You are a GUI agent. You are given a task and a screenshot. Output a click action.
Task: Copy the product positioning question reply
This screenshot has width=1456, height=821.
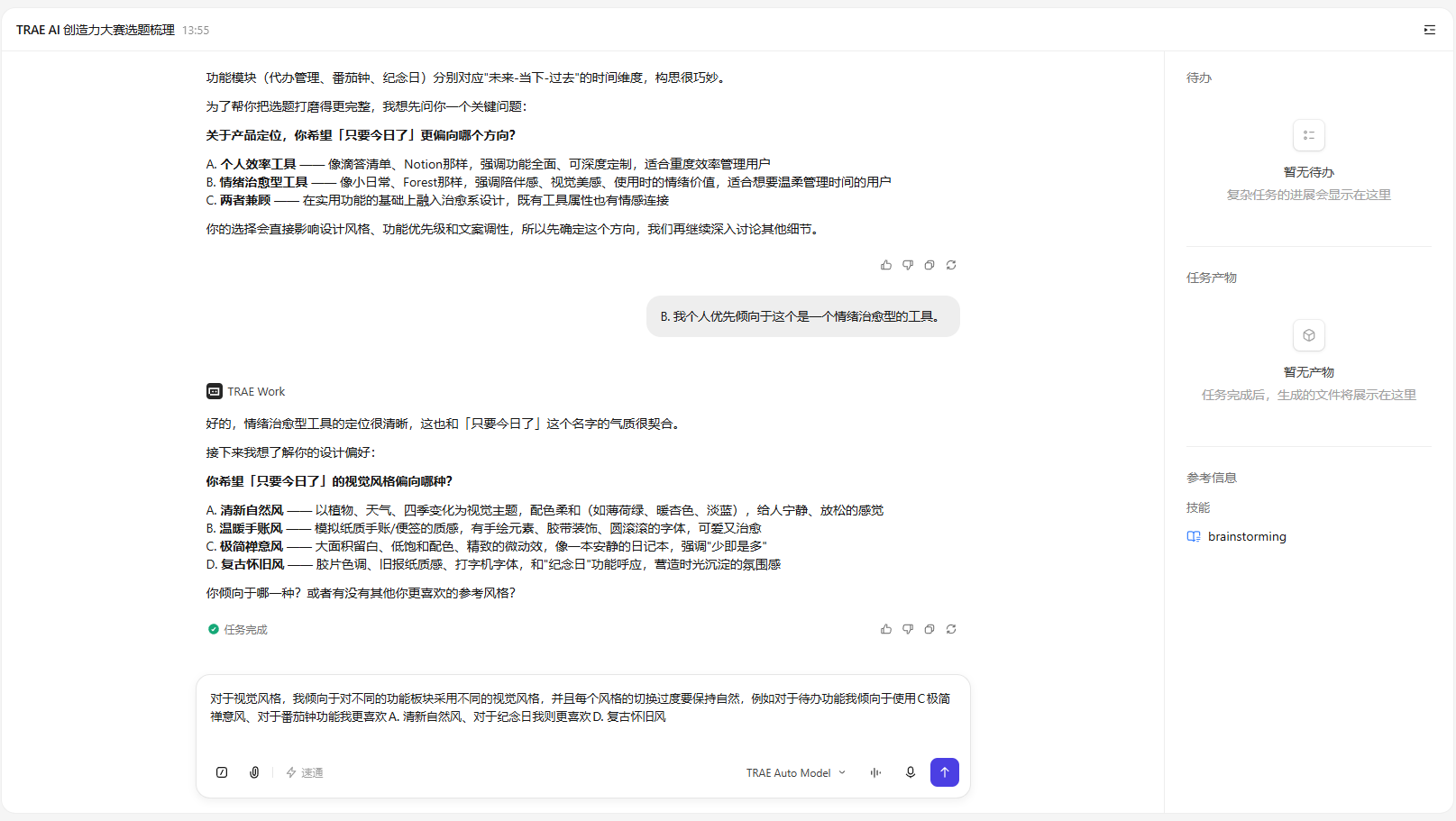pos(929,265)
